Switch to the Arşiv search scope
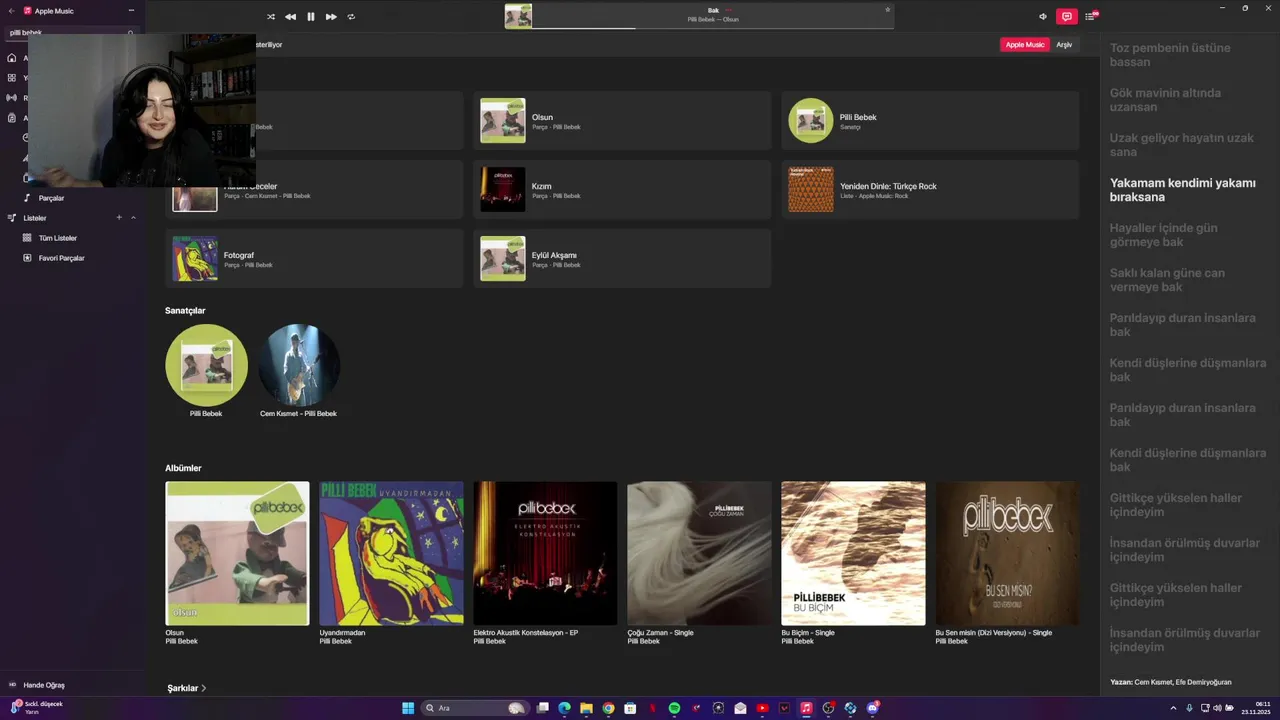This screenshot has height=720, width=1280. [x=1064, y=45]
